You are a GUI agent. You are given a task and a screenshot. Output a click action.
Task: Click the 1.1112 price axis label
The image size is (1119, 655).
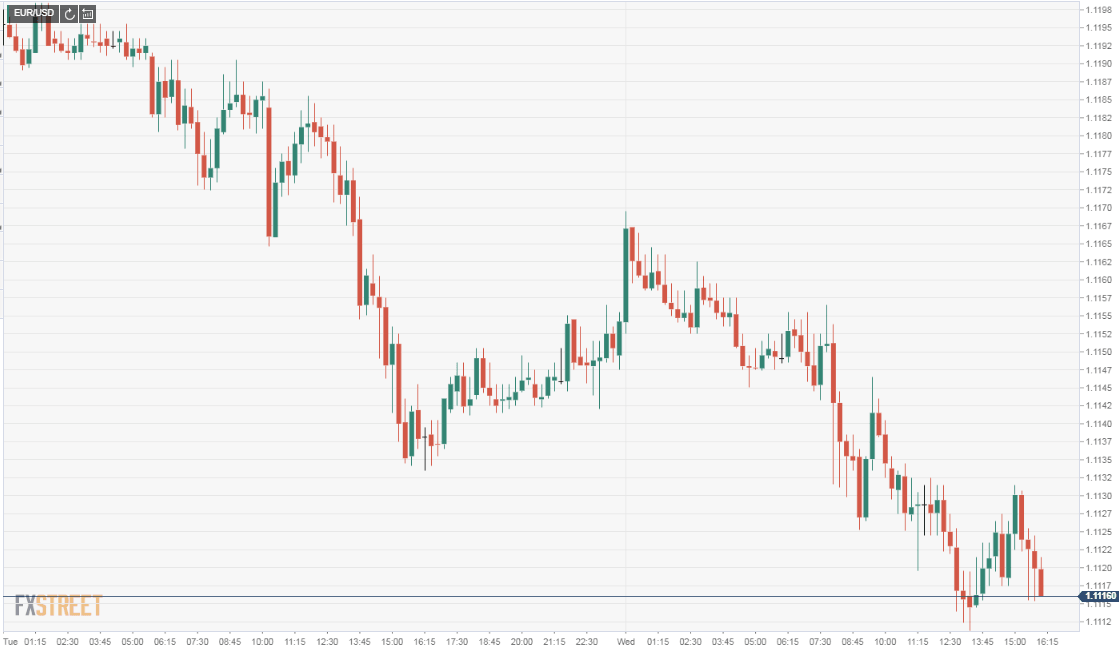(x=1097, y=622)
